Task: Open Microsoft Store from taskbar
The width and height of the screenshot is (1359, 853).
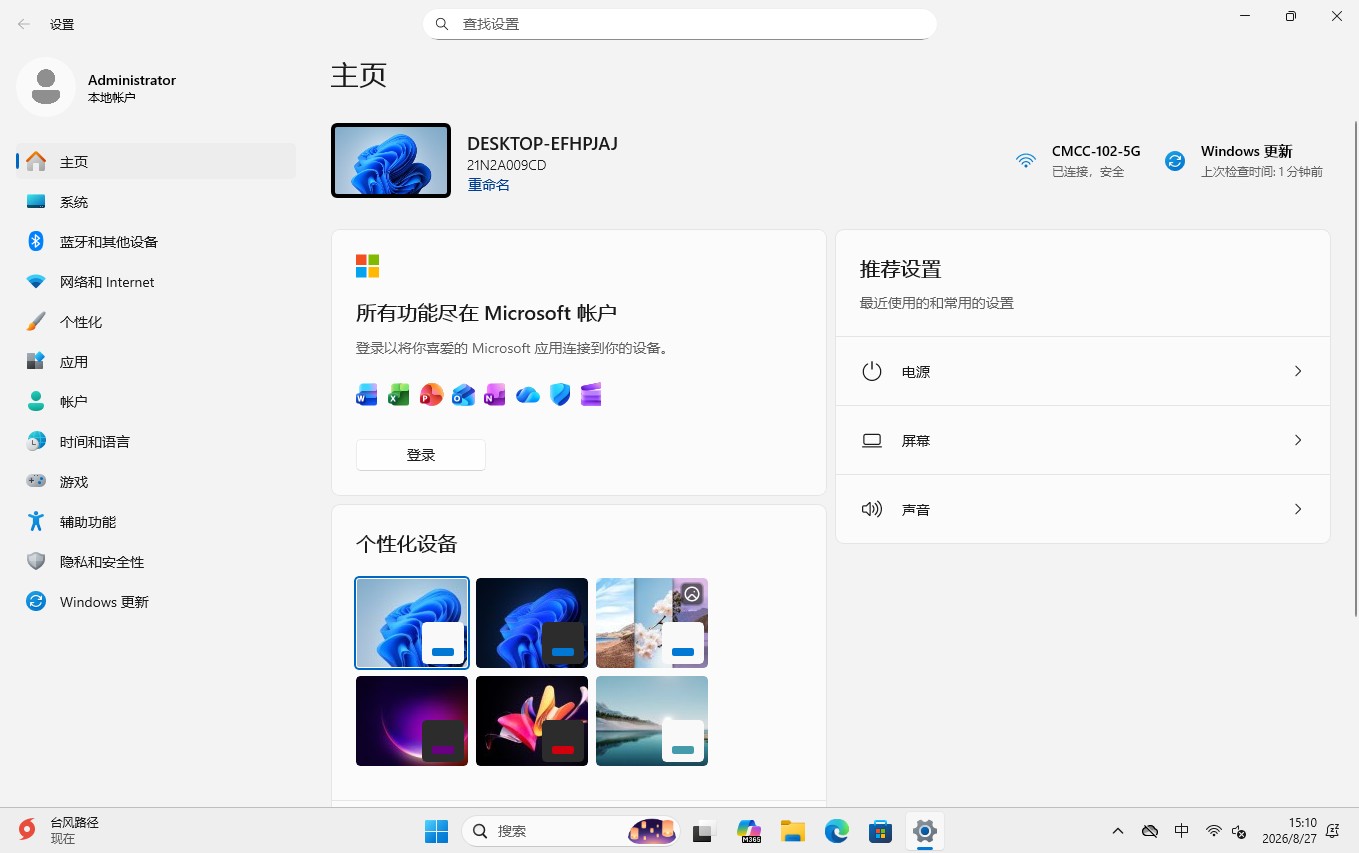Action: pos(881,831)
